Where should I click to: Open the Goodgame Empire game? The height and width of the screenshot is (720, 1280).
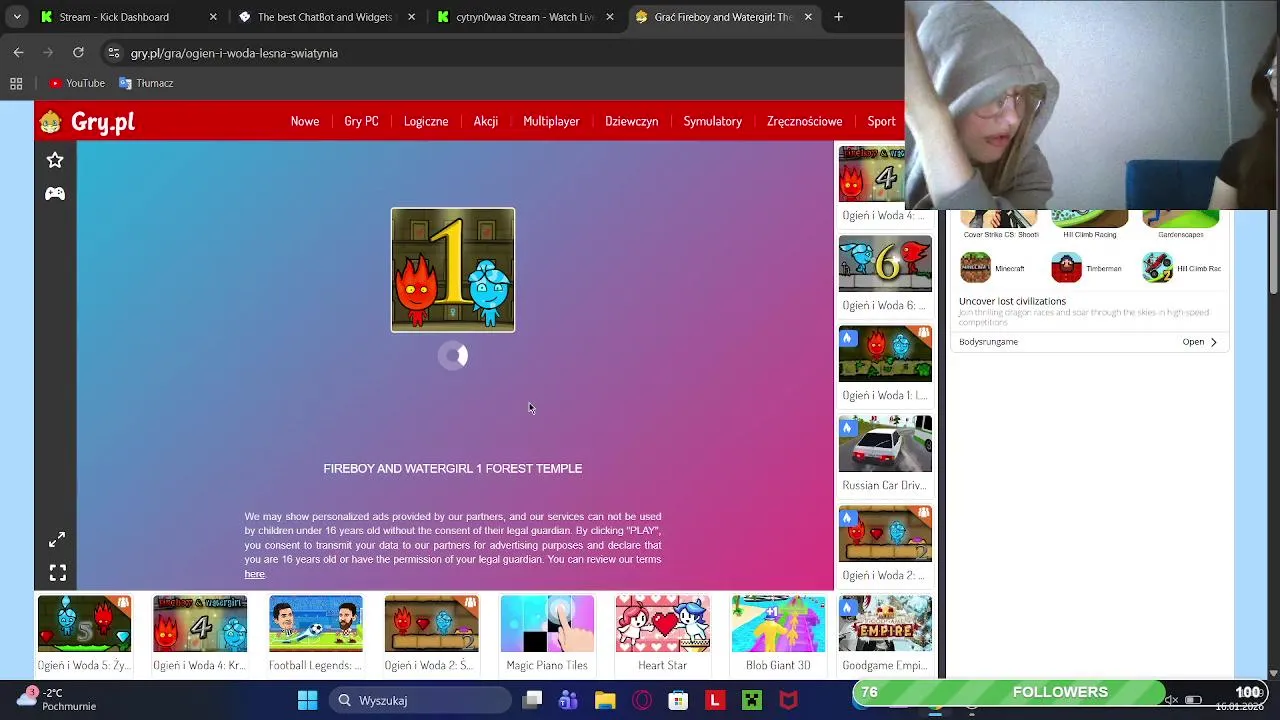pos(885,634)
